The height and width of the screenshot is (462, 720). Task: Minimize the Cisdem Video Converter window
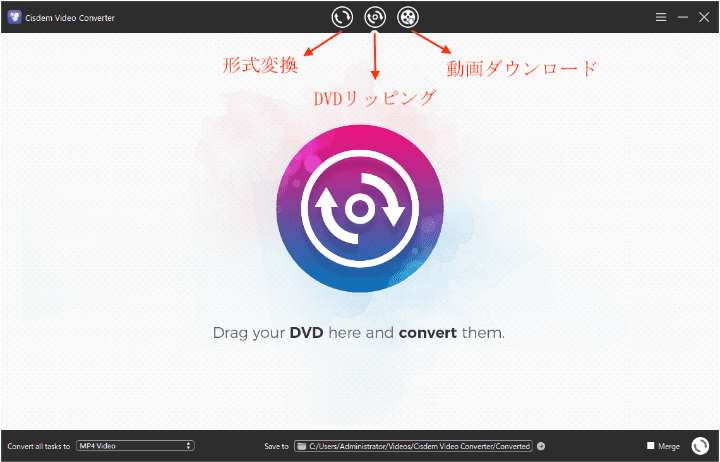click(683, 17)
